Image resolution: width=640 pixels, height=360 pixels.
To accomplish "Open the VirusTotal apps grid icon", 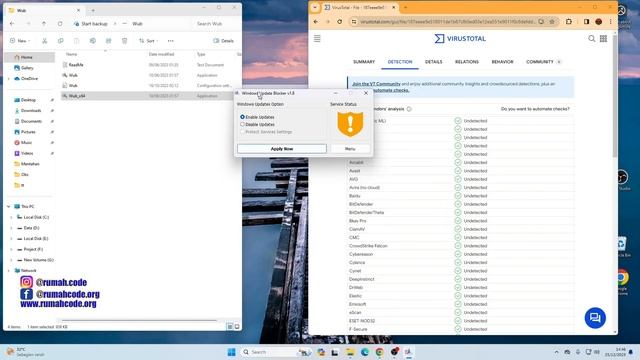I will tap(603, 39).
